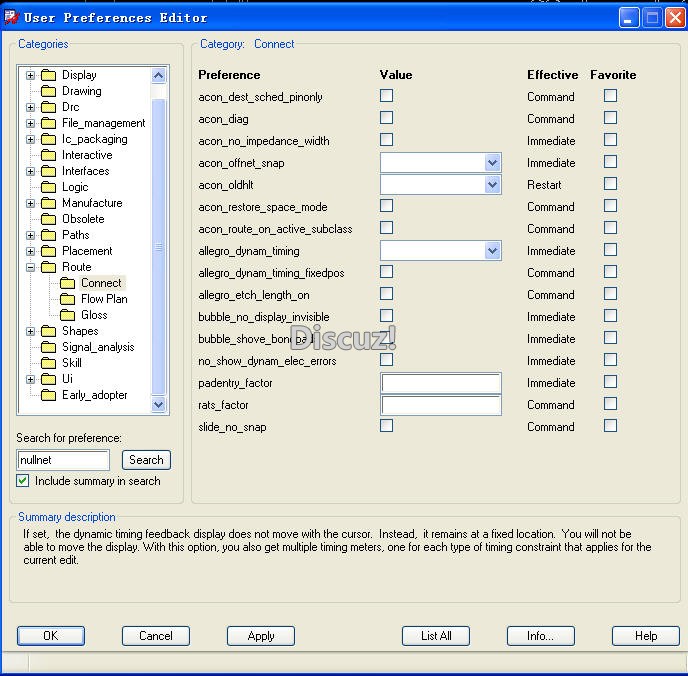688x676 pixels.
Task: Click the File_management folder icon
Action: tap(49, 123)
